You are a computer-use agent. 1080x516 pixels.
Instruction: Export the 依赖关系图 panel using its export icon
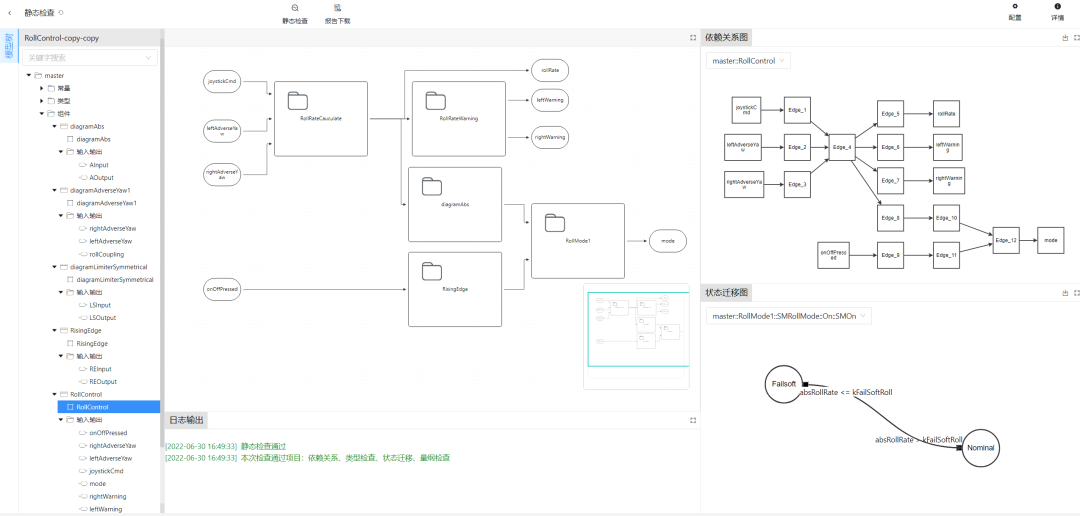click(x=1065, y=38)
